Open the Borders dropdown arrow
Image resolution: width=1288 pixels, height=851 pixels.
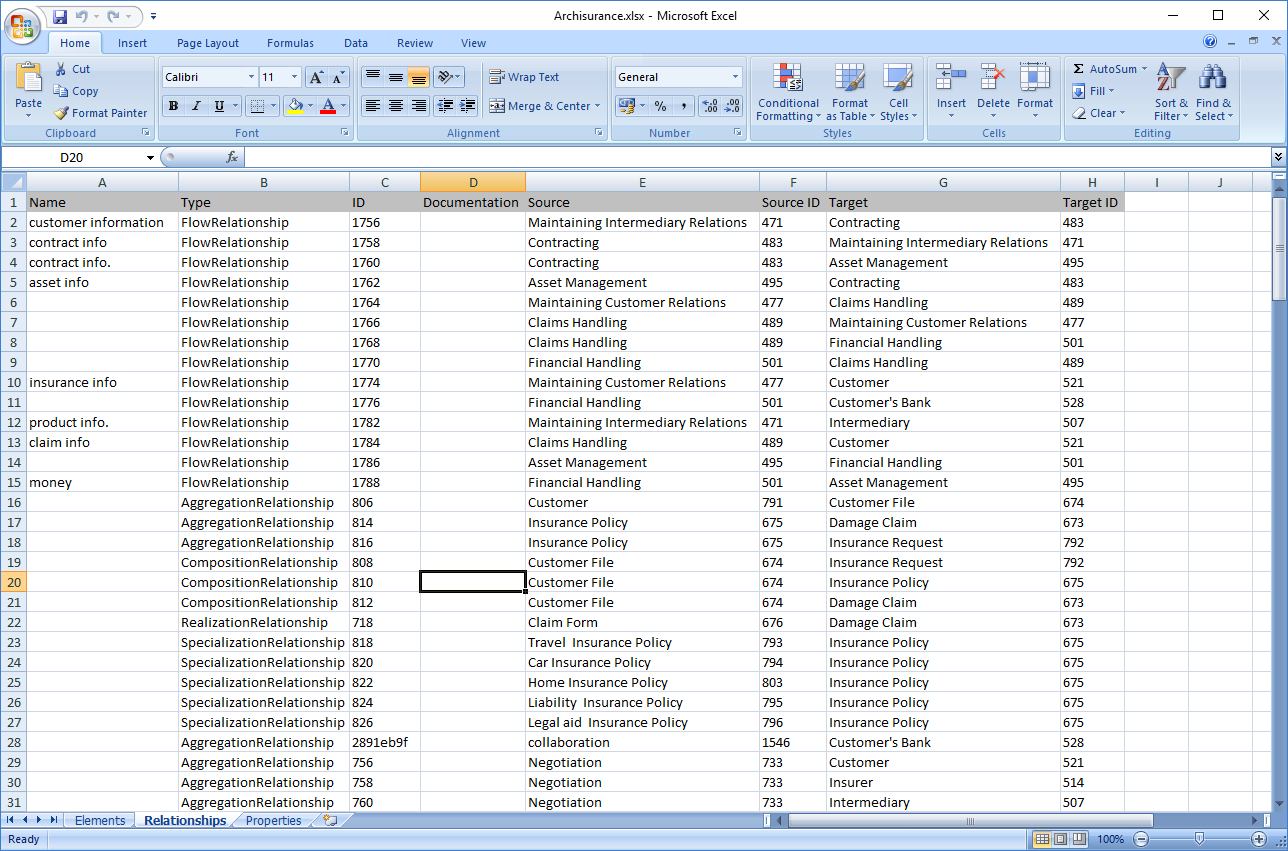tap(274, 106)
